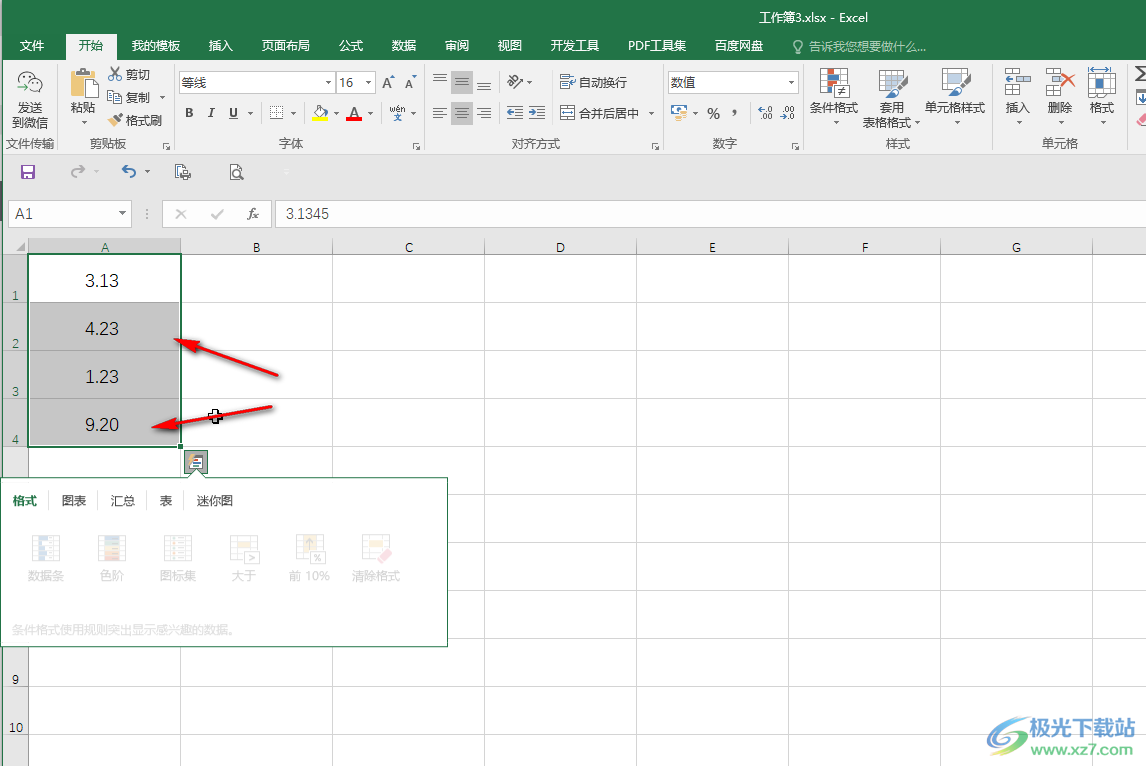Click the 删除 Delete cells button
Viewport: 1146px width, 766px height.
tap(1060, 96)
